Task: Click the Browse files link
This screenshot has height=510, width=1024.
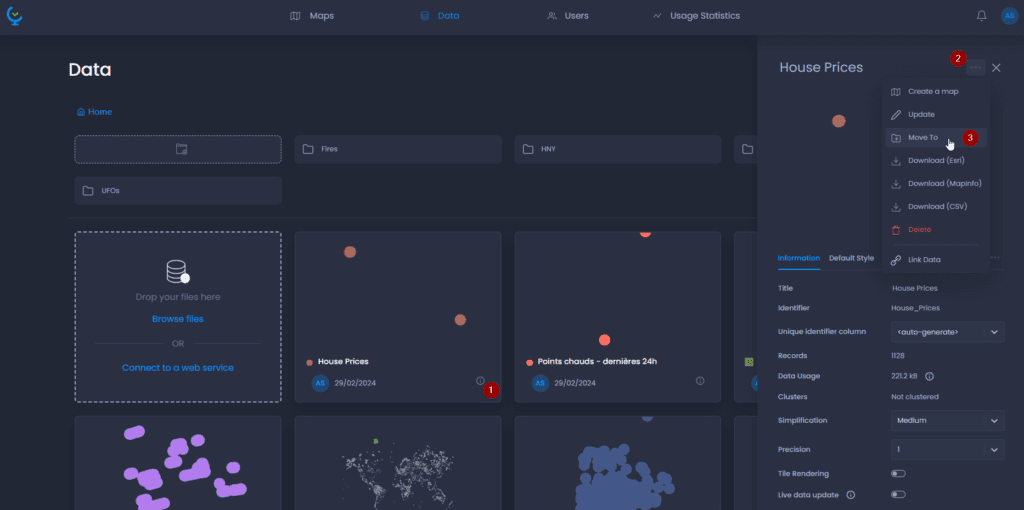Action: tap(178, 319)
